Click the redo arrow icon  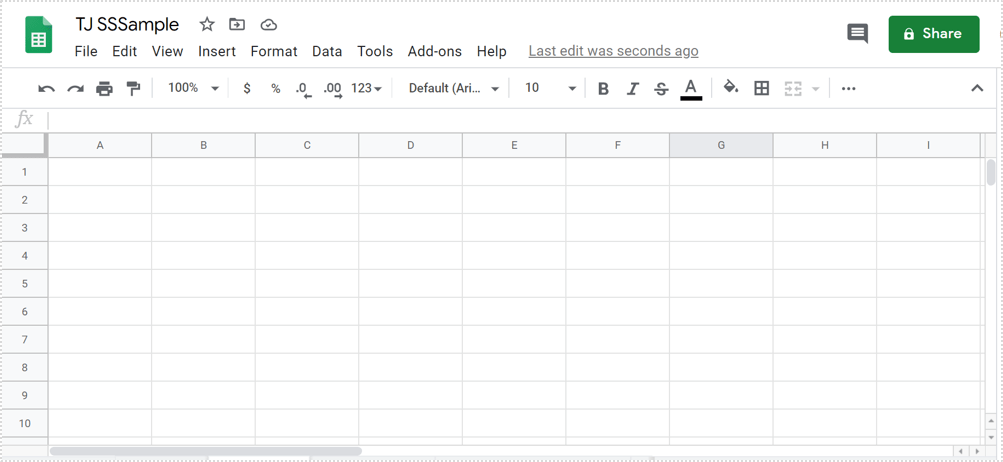click(x=75, y=89)
